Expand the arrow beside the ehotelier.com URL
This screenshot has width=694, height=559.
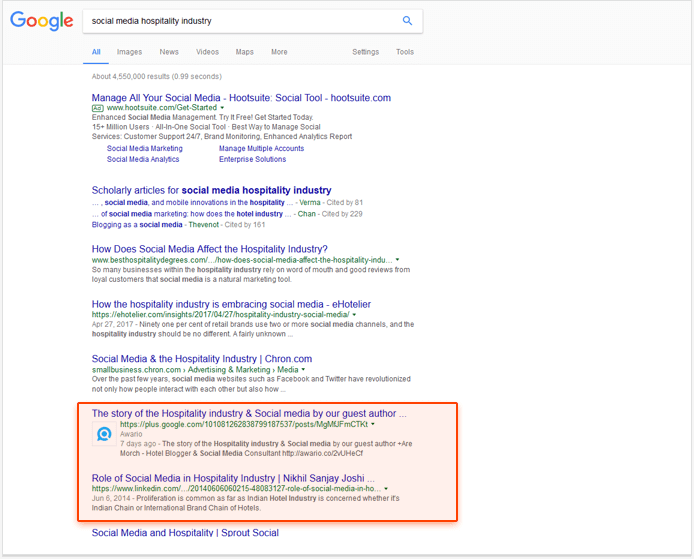coord(354,315)
